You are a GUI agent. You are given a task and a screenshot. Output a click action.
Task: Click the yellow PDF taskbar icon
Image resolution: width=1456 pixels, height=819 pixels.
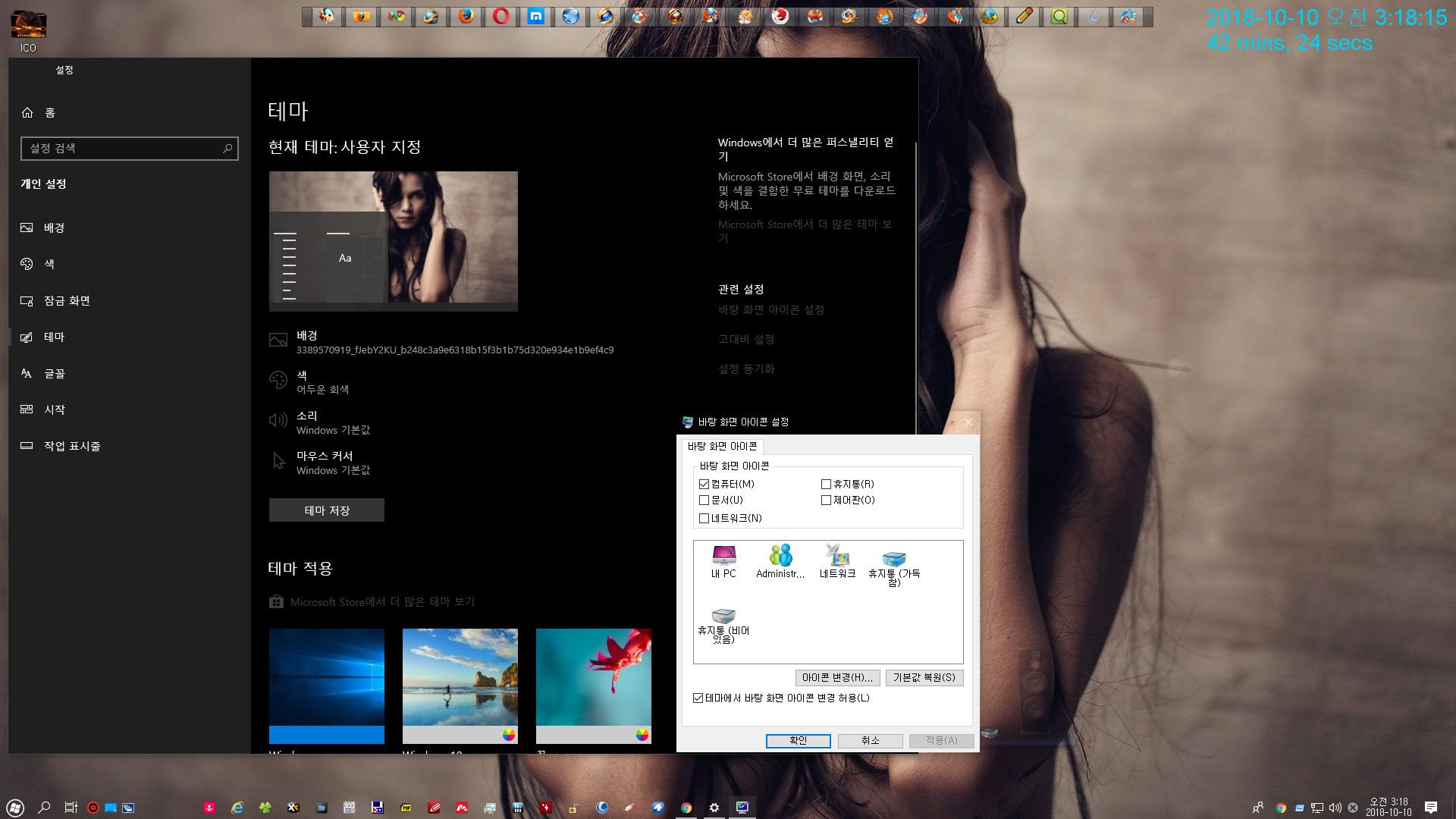tap(406, 808)
